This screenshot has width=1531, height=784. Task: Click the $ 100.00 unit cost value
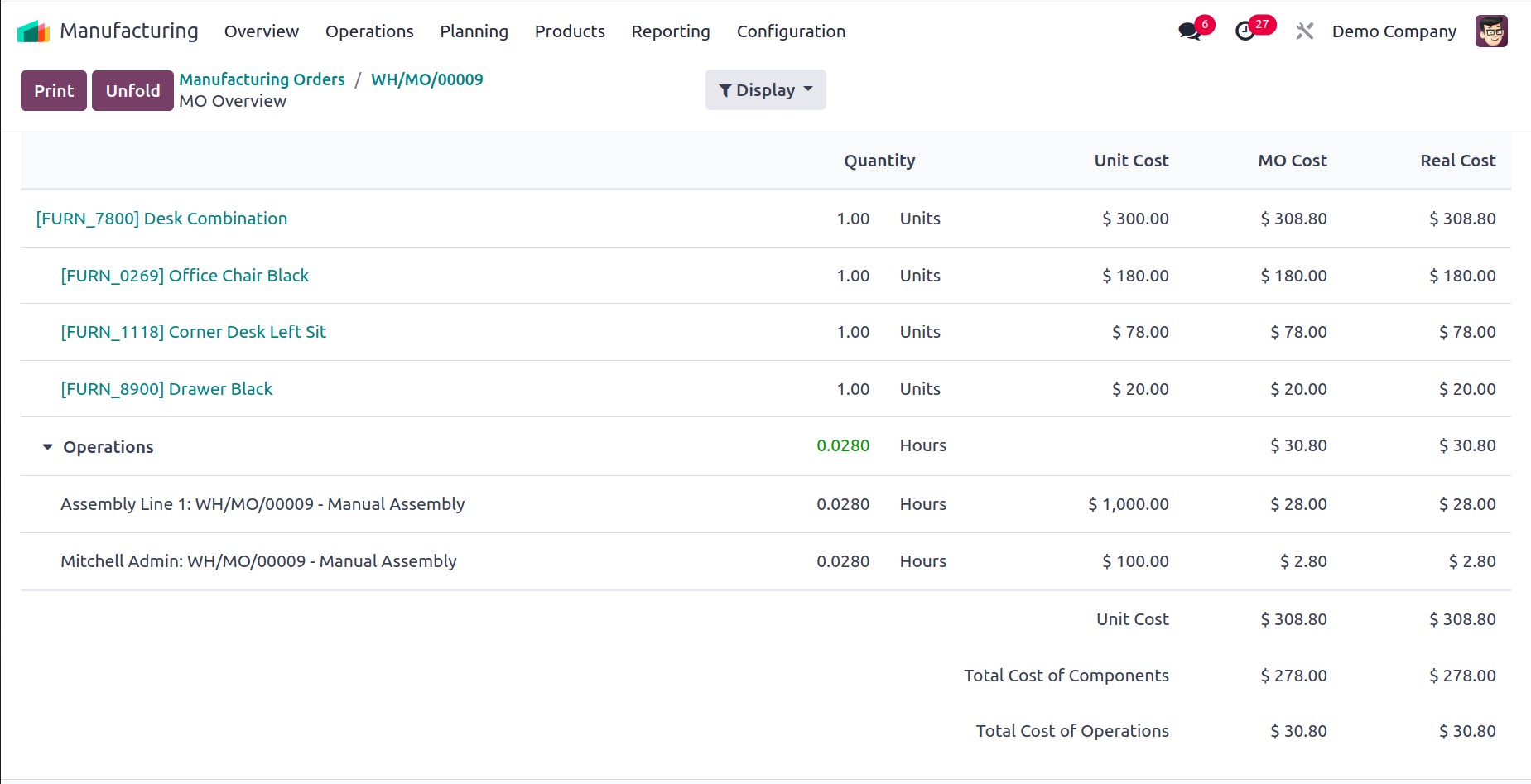1135,561
